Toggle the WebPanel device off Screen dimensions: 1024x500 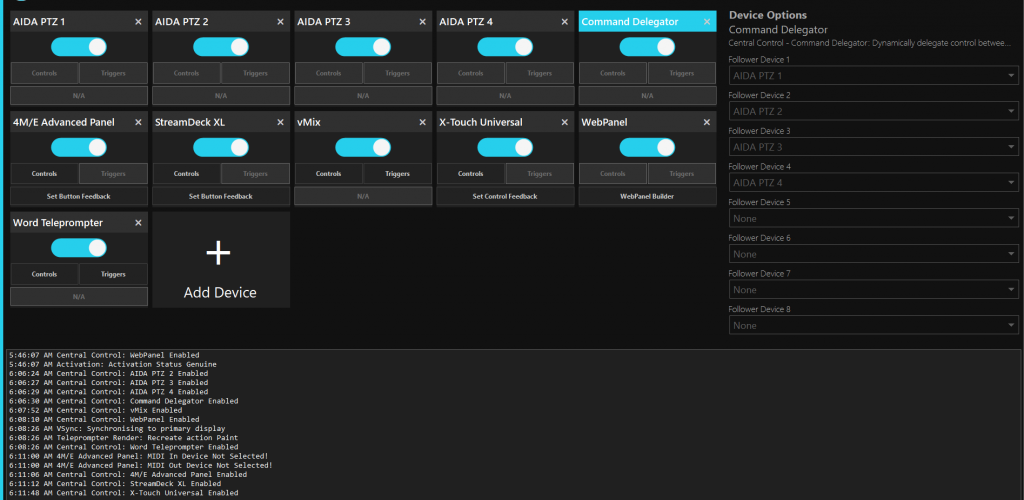[x=647, y=147]
